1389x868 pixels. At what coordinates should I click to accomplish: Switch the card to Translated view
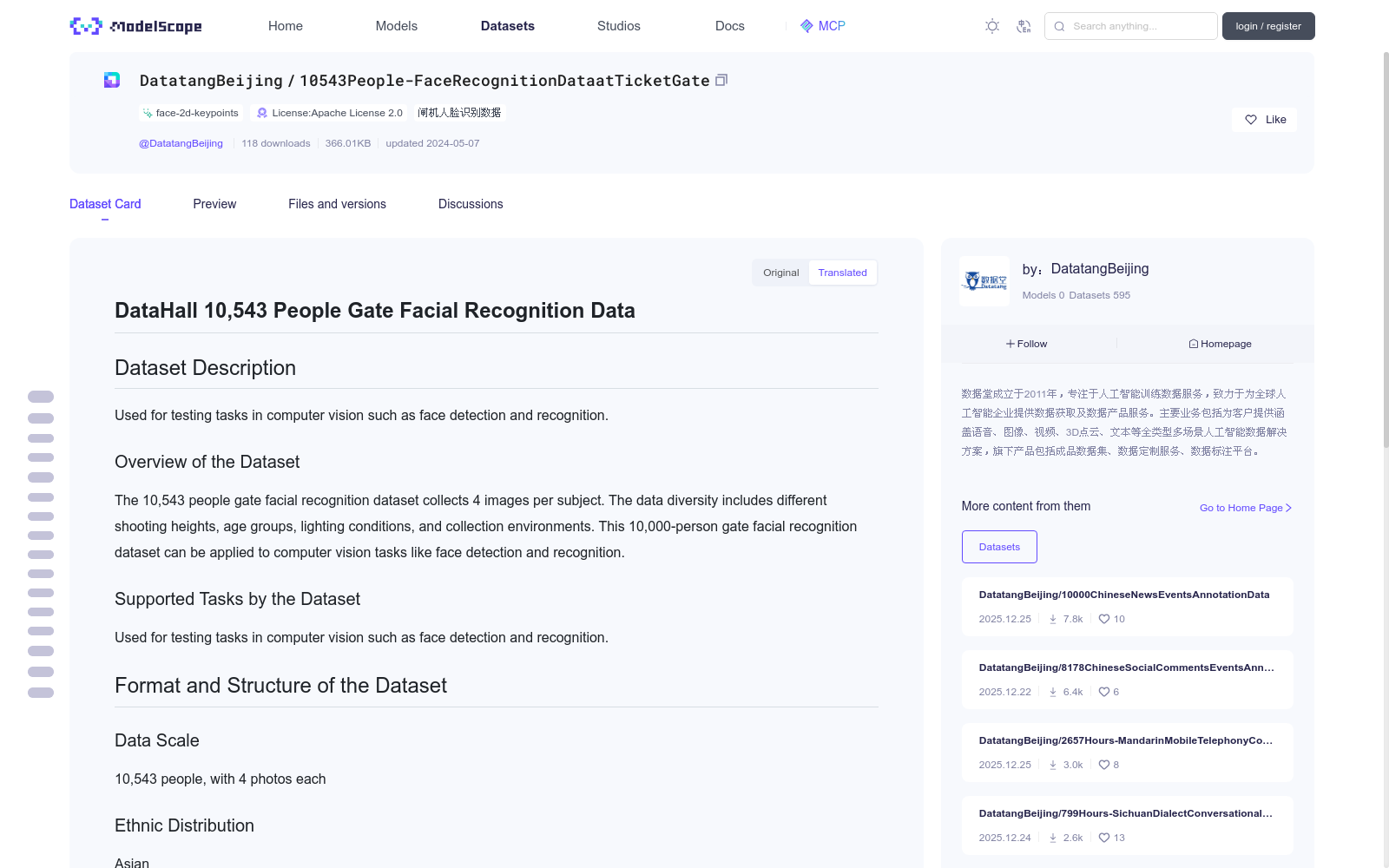click(x=842, y=273)
